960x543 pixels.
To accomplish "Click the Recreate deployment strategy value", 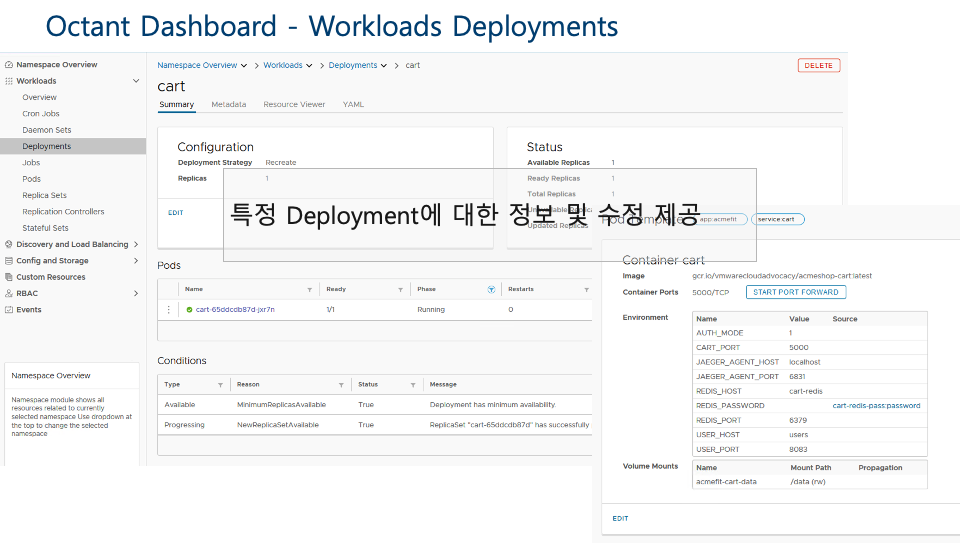I will click(280, 163).
